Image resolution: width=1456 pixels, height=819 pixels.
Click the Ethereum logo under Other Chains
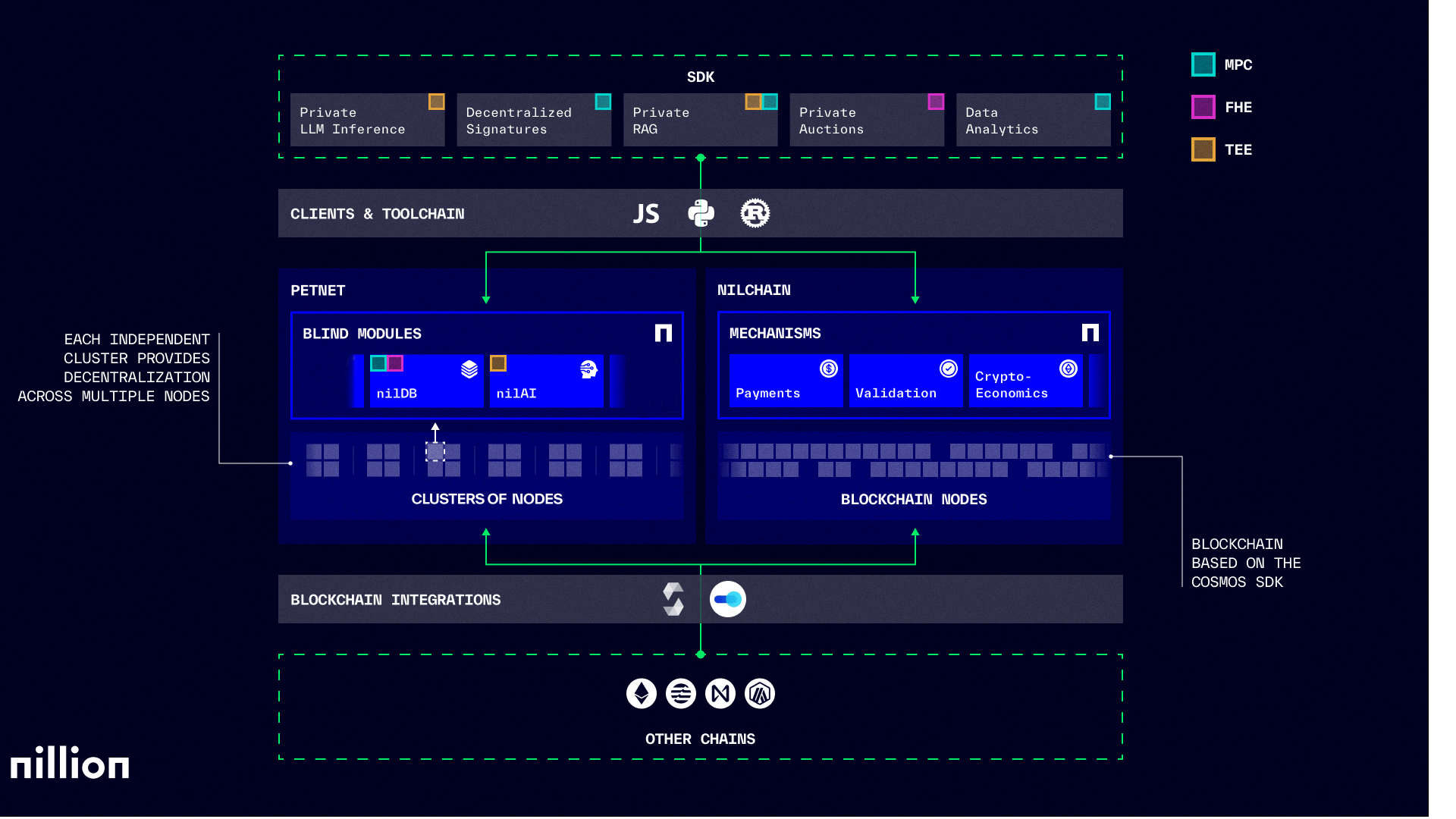[641, 693]
